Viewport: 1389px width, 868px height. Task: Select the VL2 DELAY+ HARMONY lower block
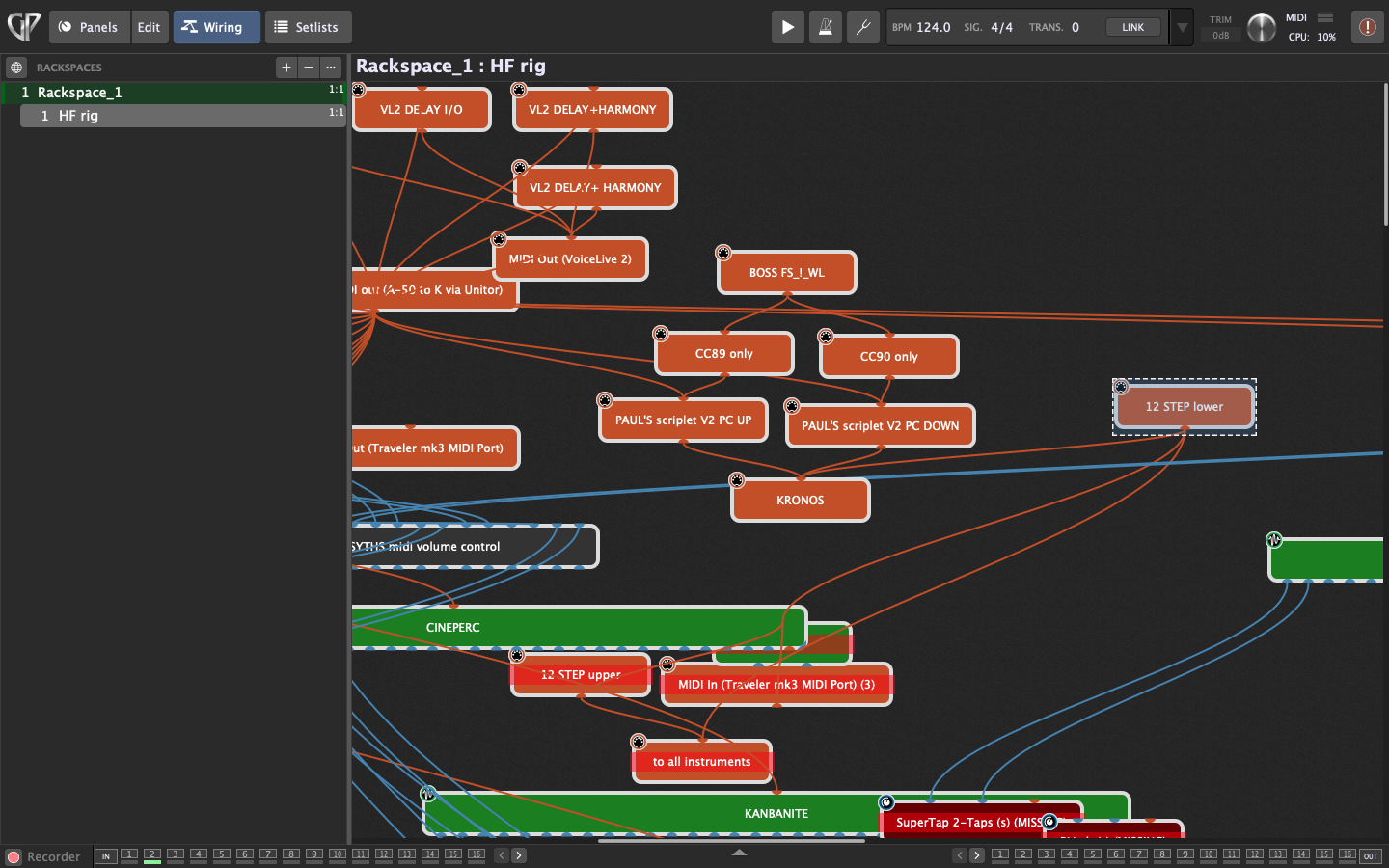pyautogui.click(x=595, y=187)
